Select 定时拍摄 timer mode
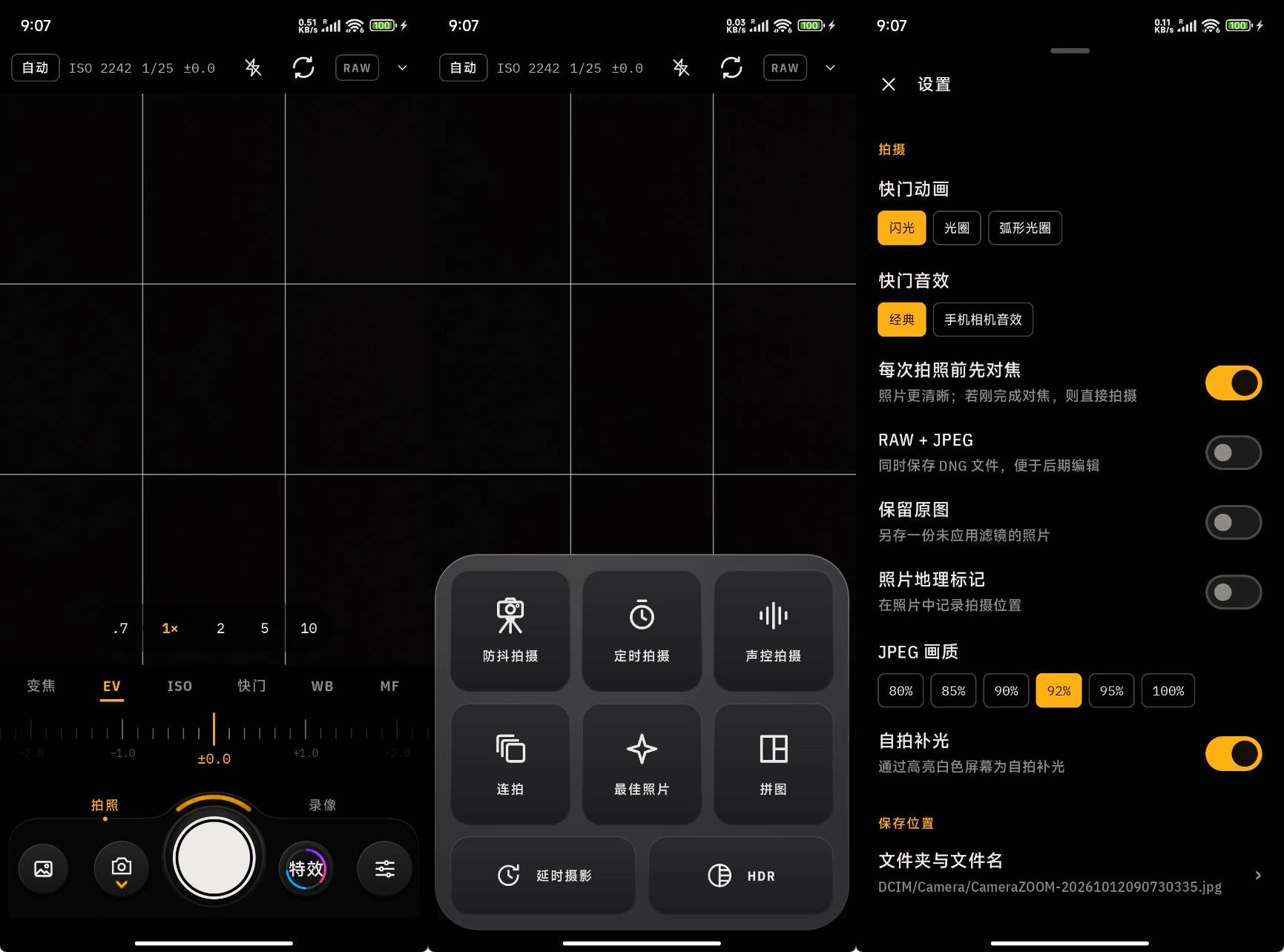1284x952 pixels. tap(642, 630)
